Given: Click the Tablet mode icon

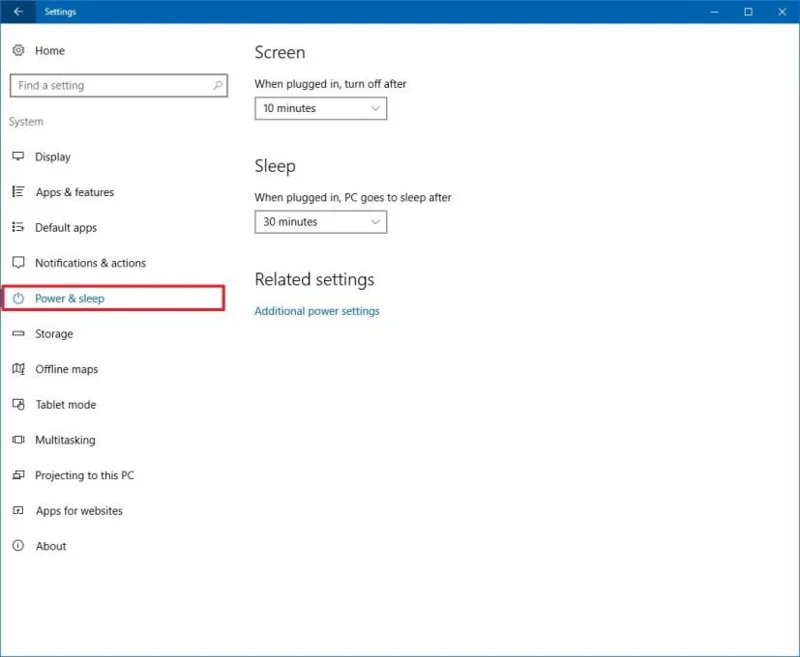Looking at the screenshot, I should pos(18,404).
